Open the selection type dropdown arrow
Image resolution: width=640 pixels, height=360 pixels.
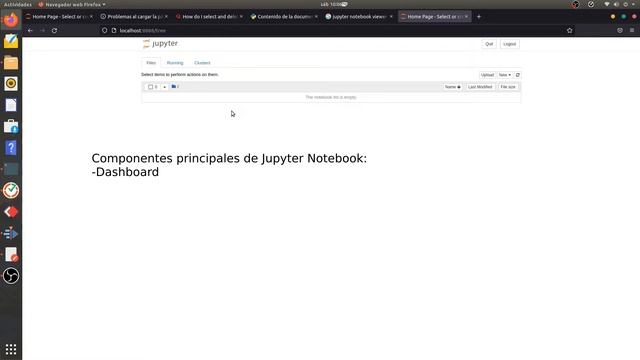point(164,87)
